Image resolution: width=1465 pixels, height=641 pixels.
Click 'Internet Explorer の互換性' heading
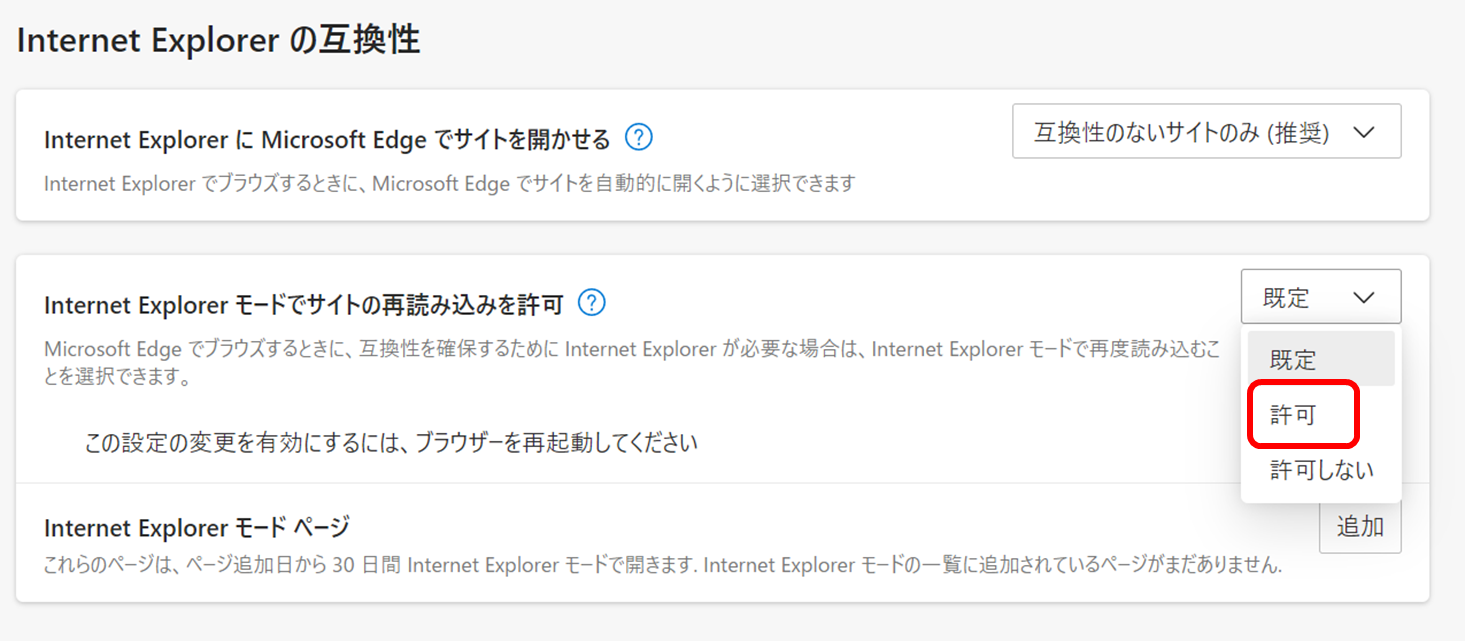pyautogui.click(x=218, y=40)
